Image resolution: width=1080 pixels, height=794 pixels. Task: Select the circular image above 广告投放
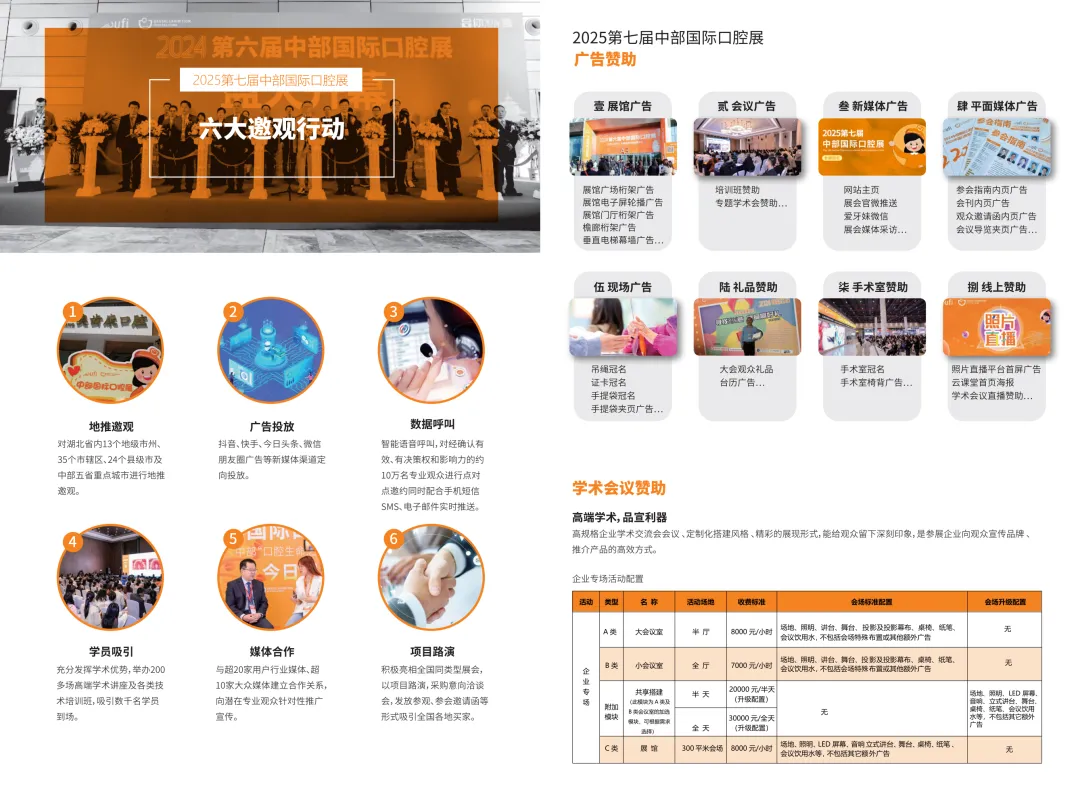pyautogui.click(x=271, y=351)
